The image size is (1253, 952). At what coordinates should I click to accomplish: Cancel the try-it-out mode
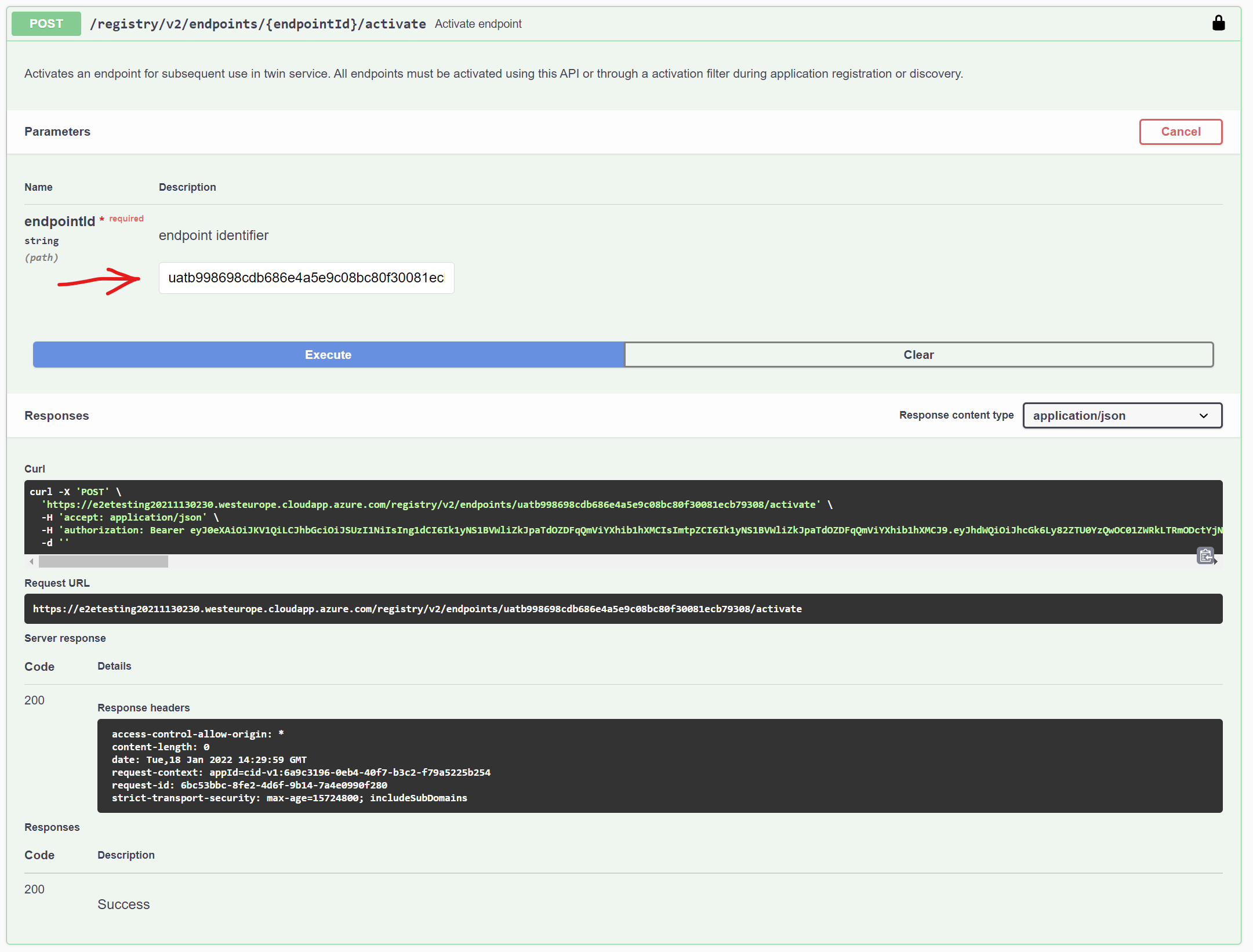click(1181, 132)
